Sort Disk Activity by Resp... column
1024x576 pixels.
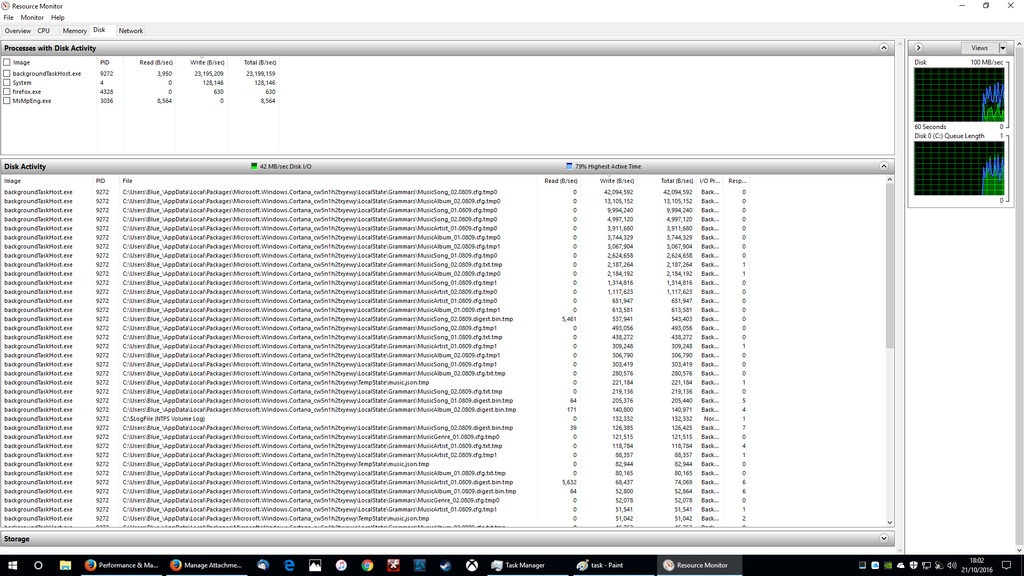click(x=736, y=181)
